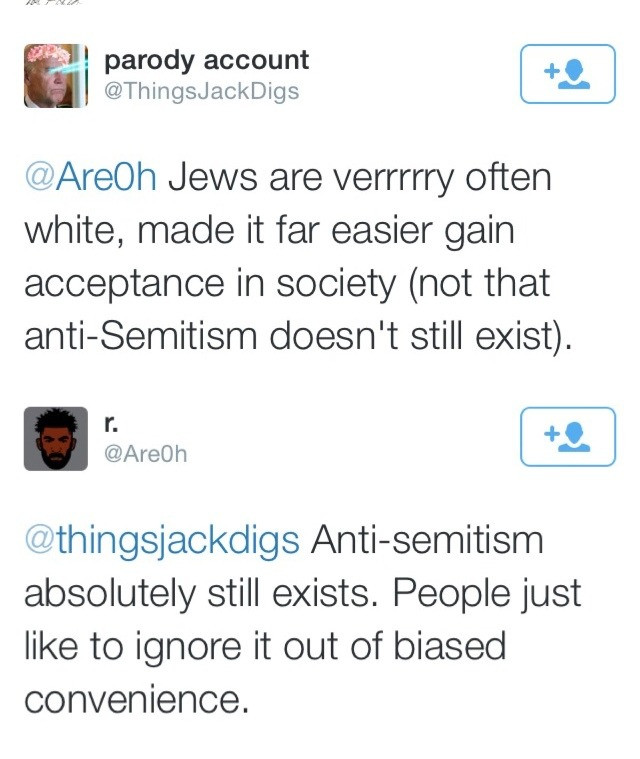This screenshot has height=759, width=640.
Task: Click the "r." display name
Action: tap(113, 423)
